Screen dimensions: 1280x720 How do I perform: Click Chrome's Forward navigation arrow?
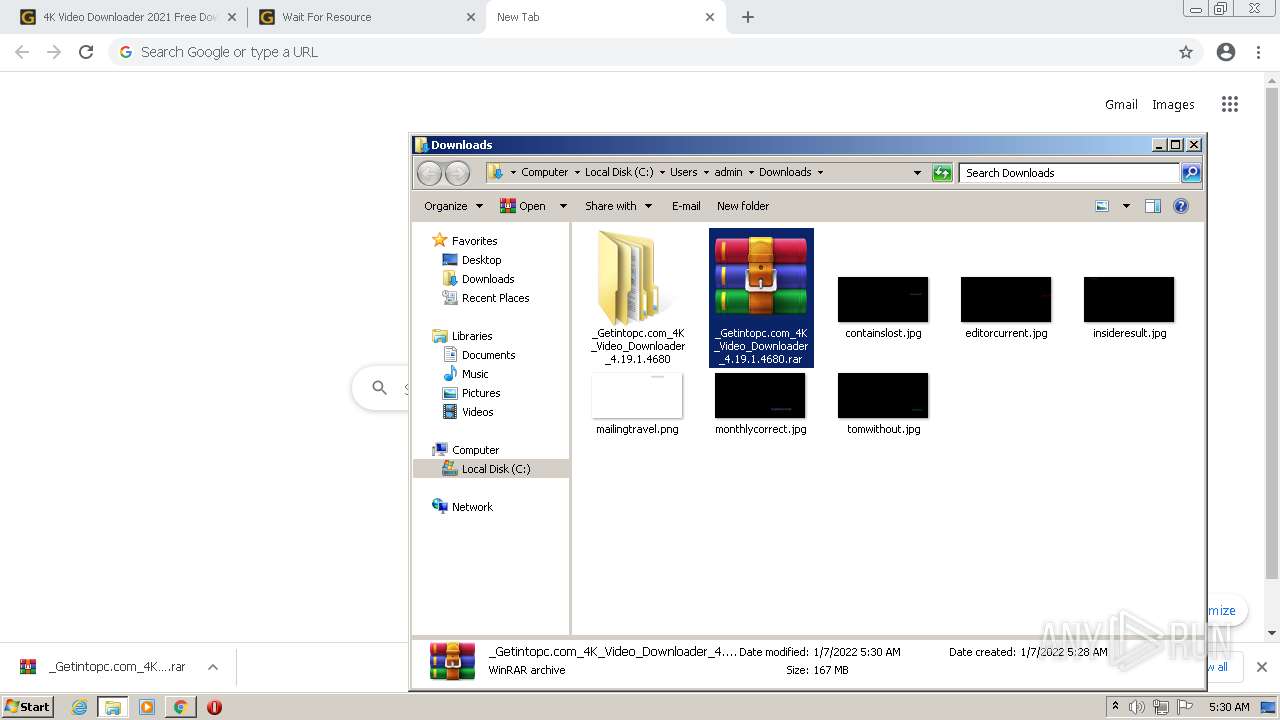point(54,52)
